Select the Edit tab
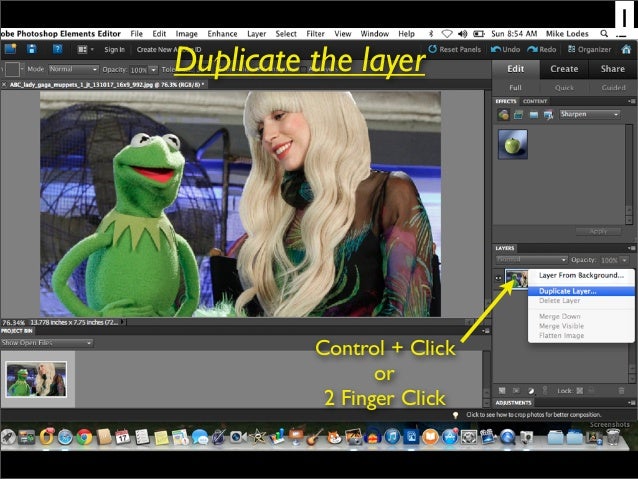This screenshot has width=638, height=479. click(x=516, y=69)
